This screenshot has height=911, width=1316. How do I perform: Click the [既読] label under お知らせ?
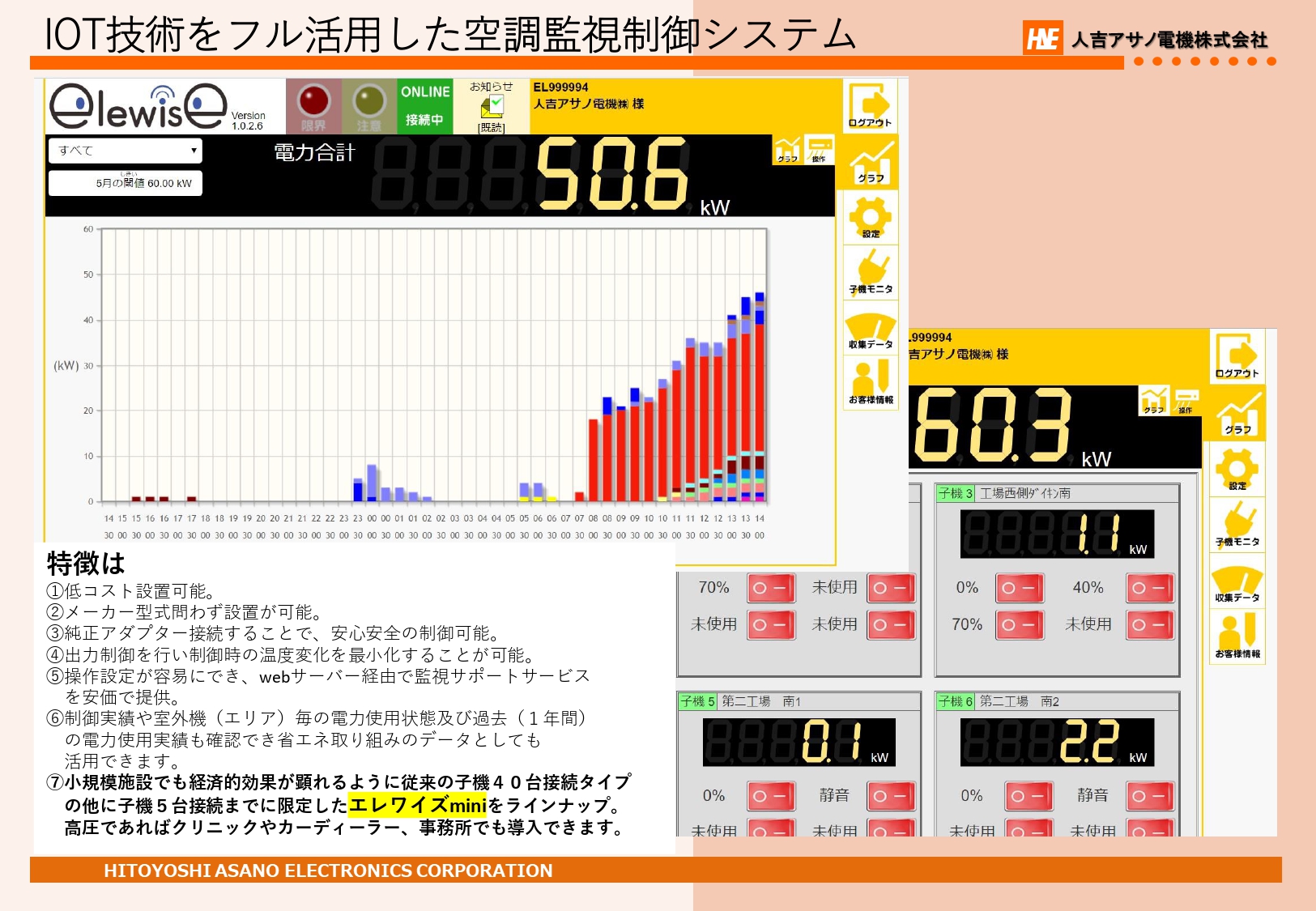tap(492, 127)
